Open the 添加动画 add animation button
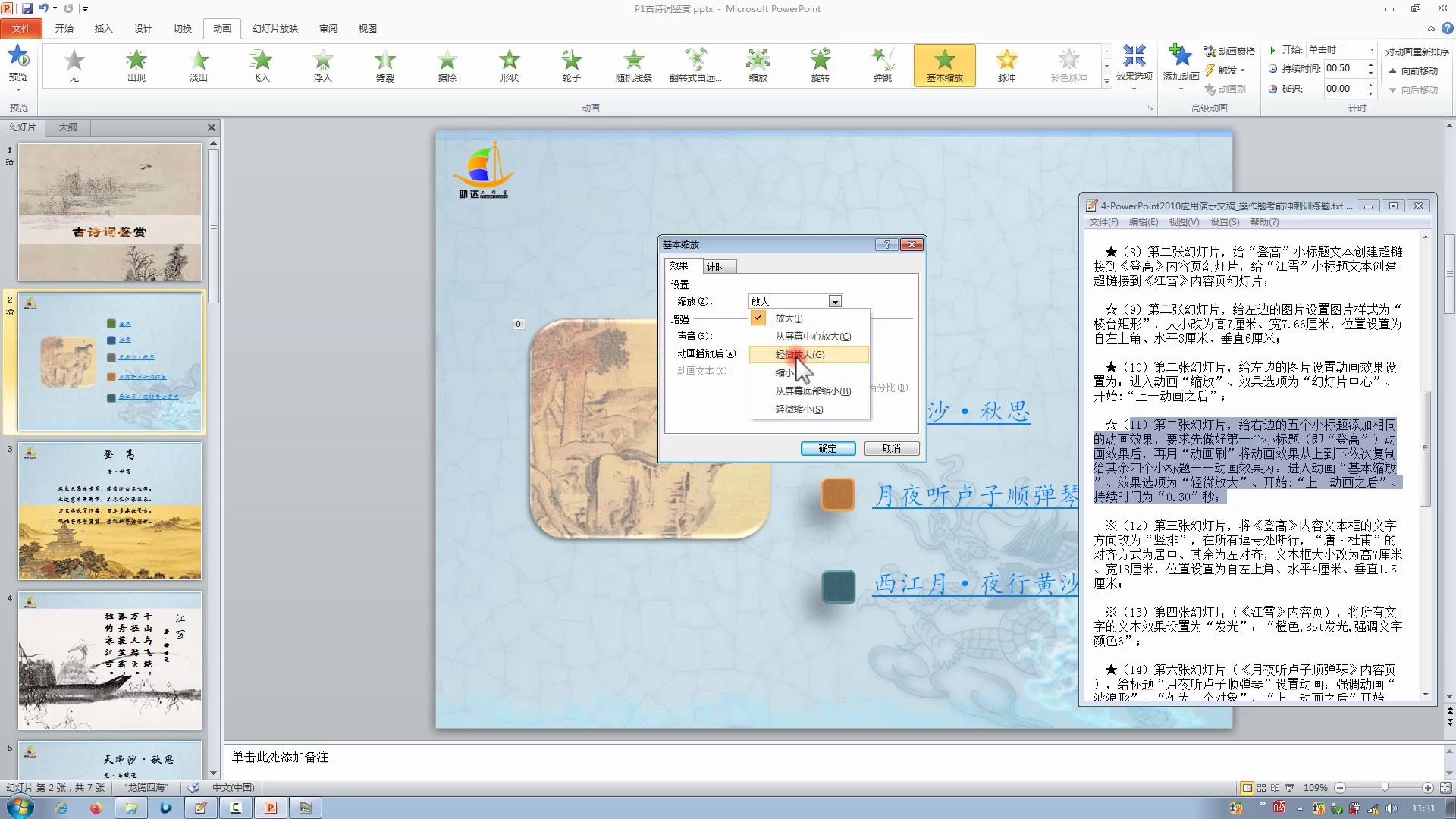Image resolution: width=1456 pixels, height=819 pixels. tap(1181, 64)
